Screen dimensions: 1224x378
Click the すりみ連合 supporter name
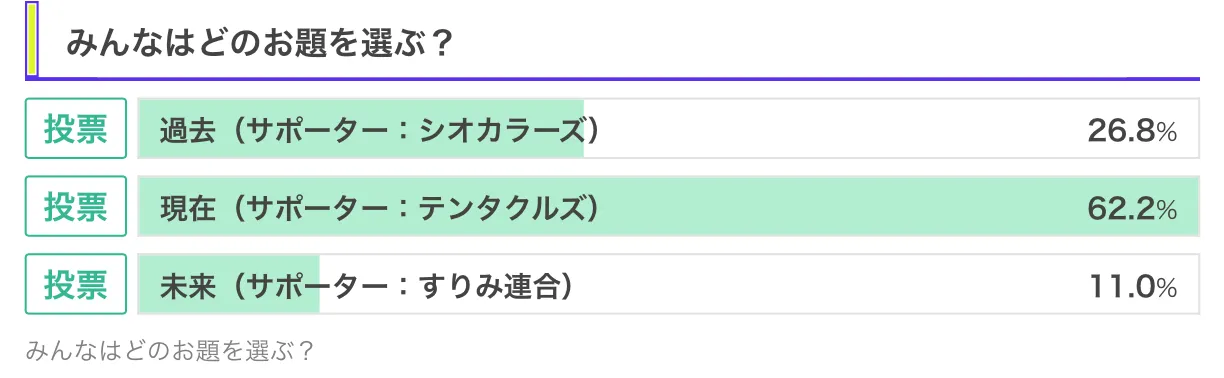tap(486, 286)
